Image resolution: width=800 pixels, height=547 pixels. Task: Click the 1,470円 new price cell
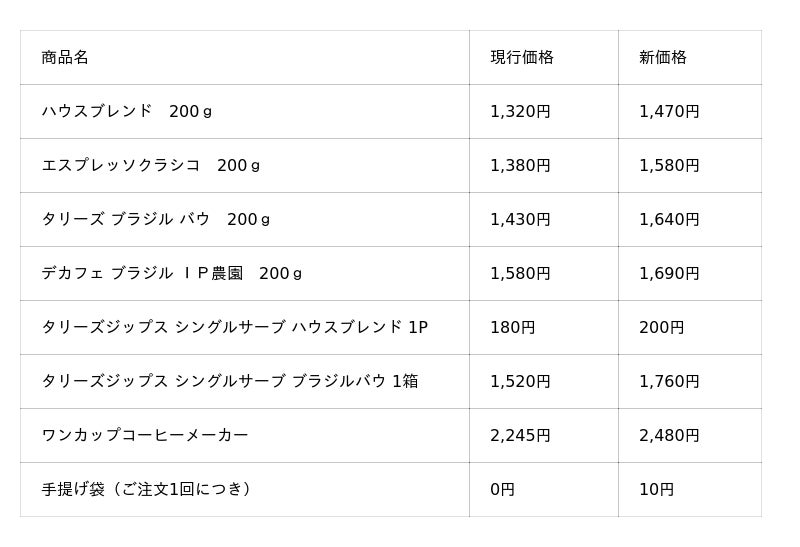pos(669,111)
